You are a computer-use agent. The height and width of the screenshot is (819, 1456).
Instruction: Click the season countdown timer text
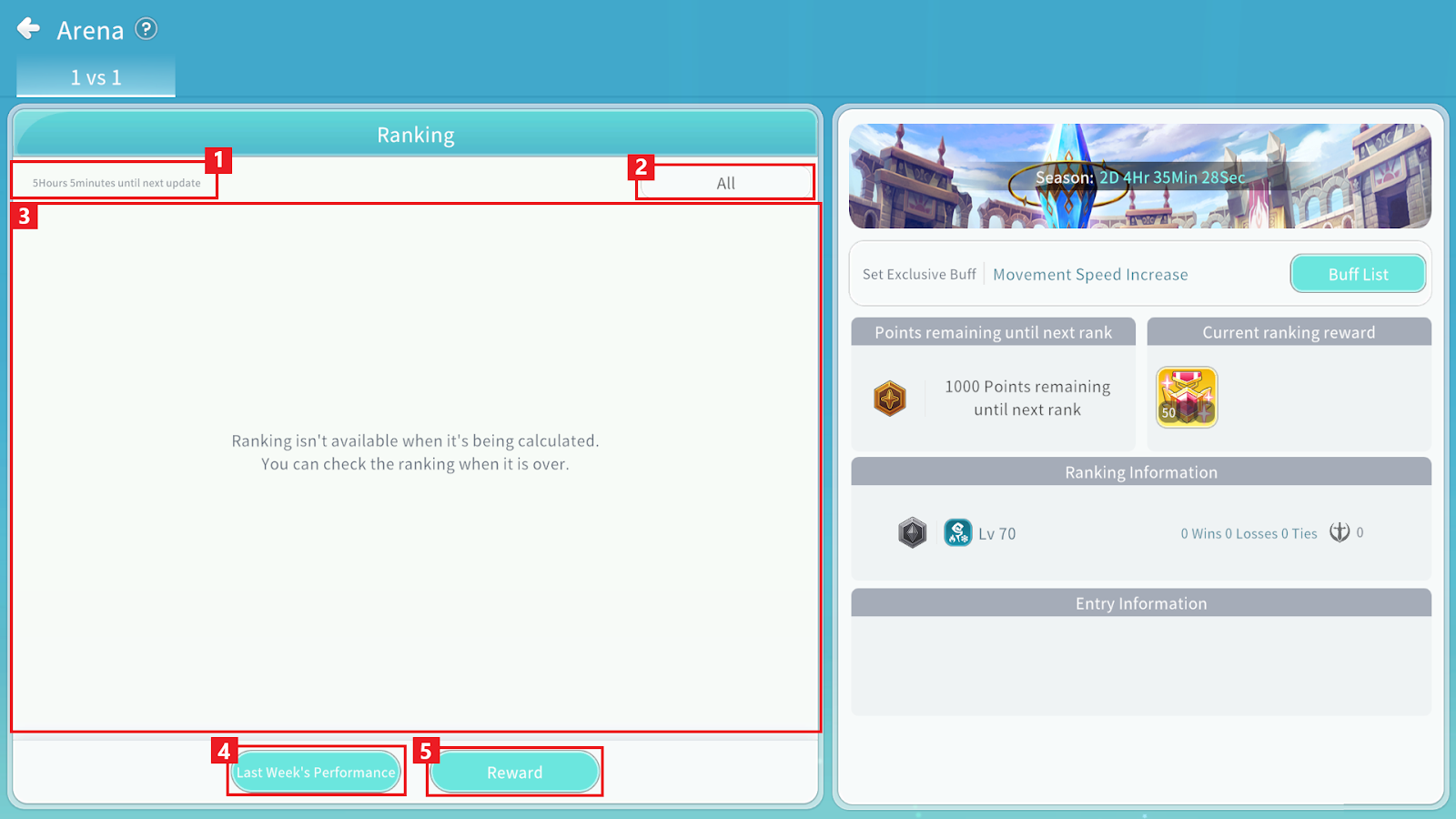pyautogui.click(x=1171, y=177)
